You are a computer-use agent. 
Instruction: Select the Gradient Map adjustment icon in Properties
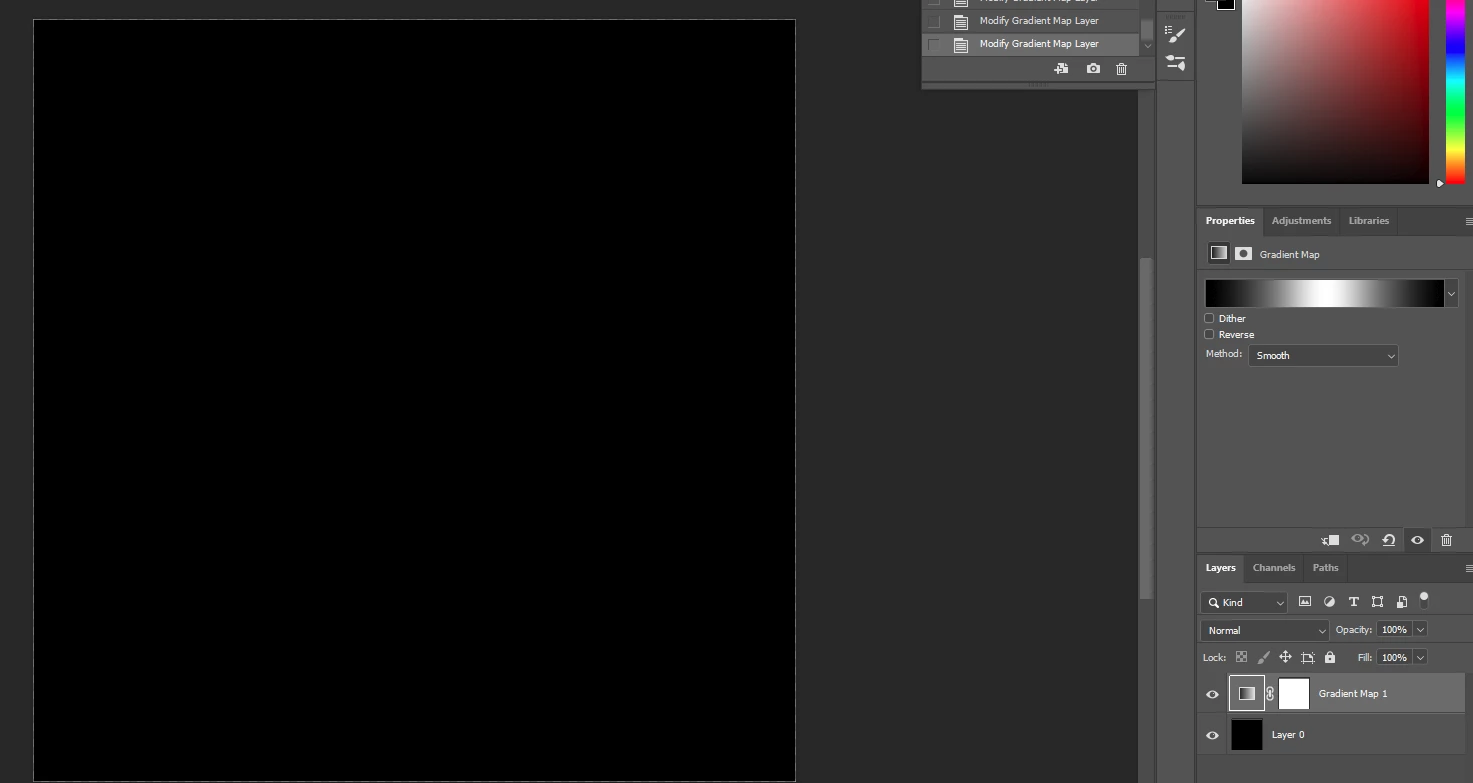pyautogui.click(x=1218, y=253)
